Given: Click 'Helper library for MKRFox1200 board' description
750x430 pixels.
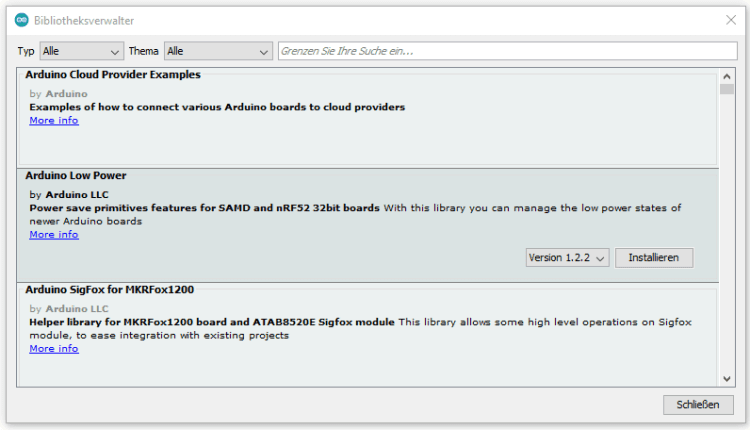Looking at the screenshot, I should (x=212, y=322).
